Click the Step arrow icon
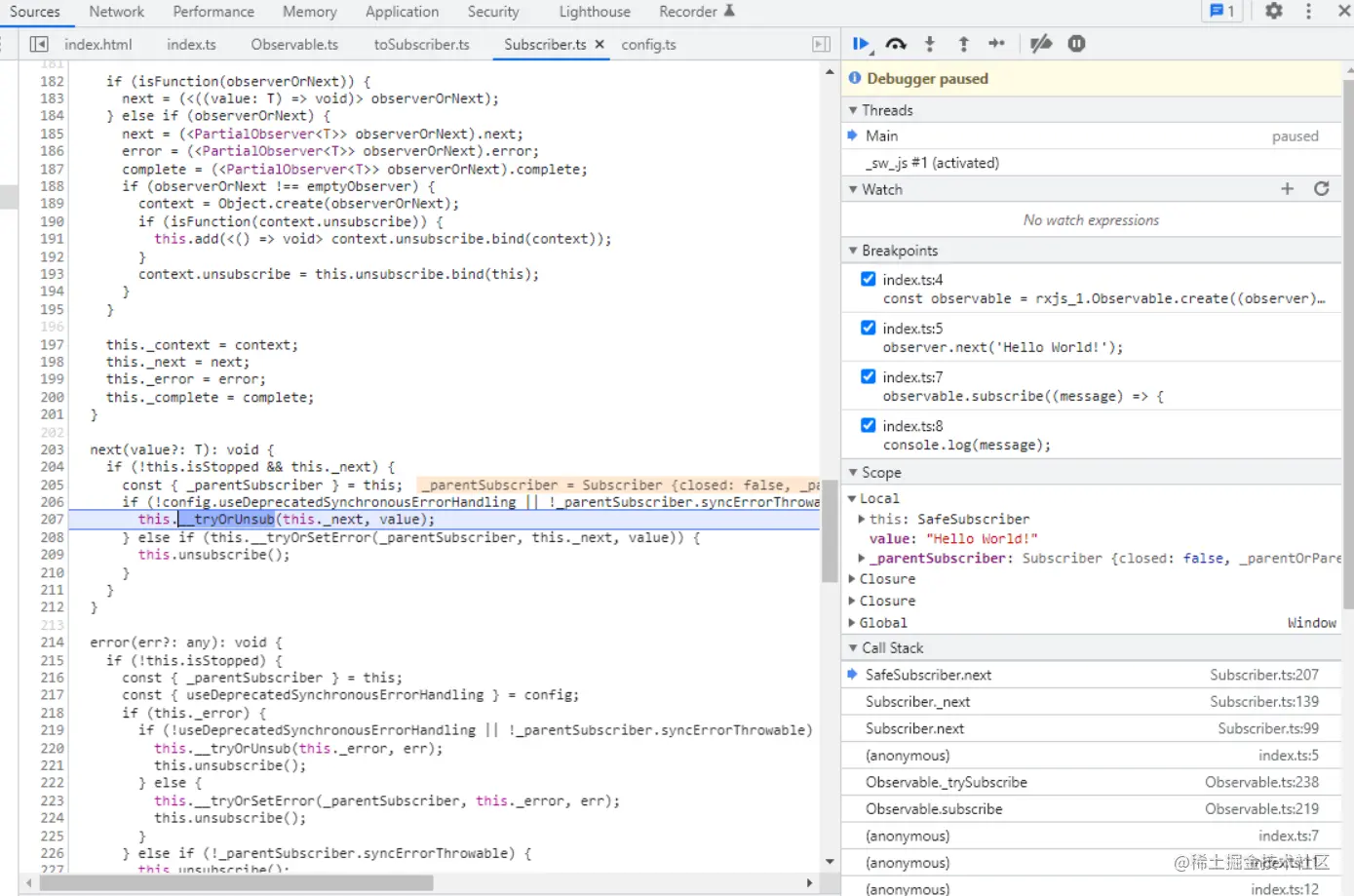The width and height of the screenshot is (1354, 896). tap(996, 44)
